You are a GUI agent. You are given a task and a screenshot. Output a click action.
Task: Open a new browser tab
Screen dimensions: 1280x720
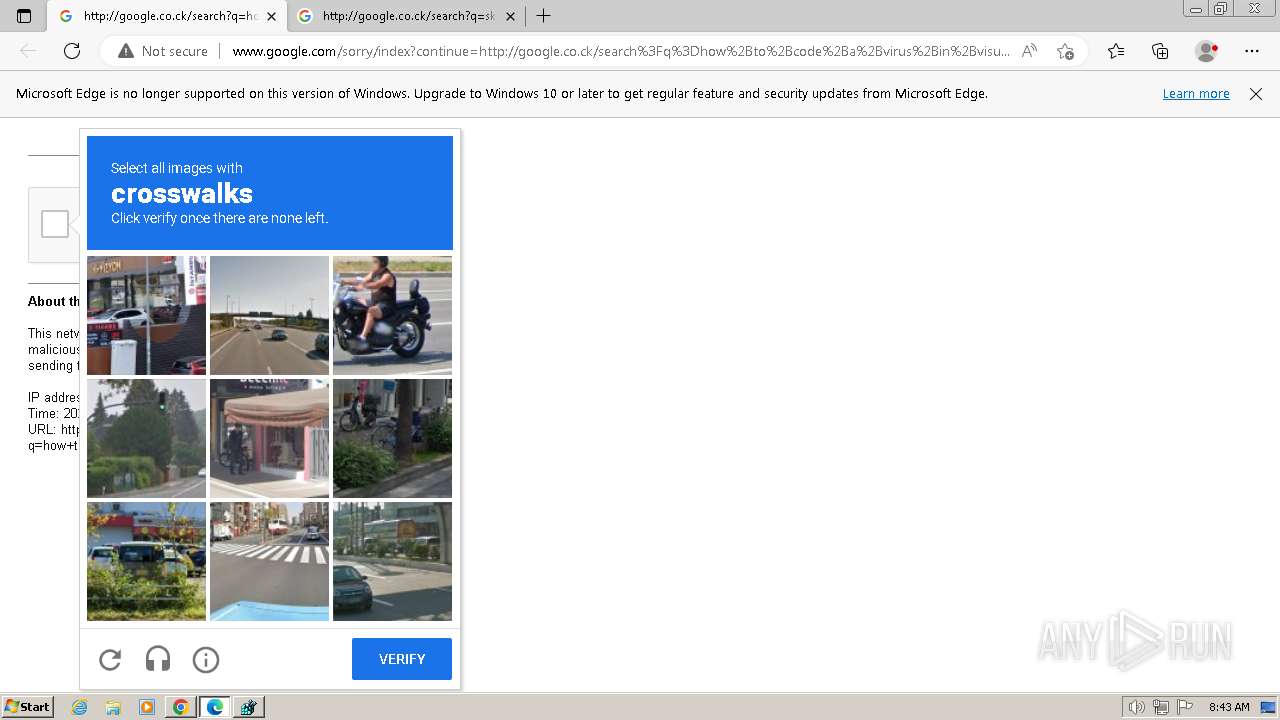click(x=543, y=16)
